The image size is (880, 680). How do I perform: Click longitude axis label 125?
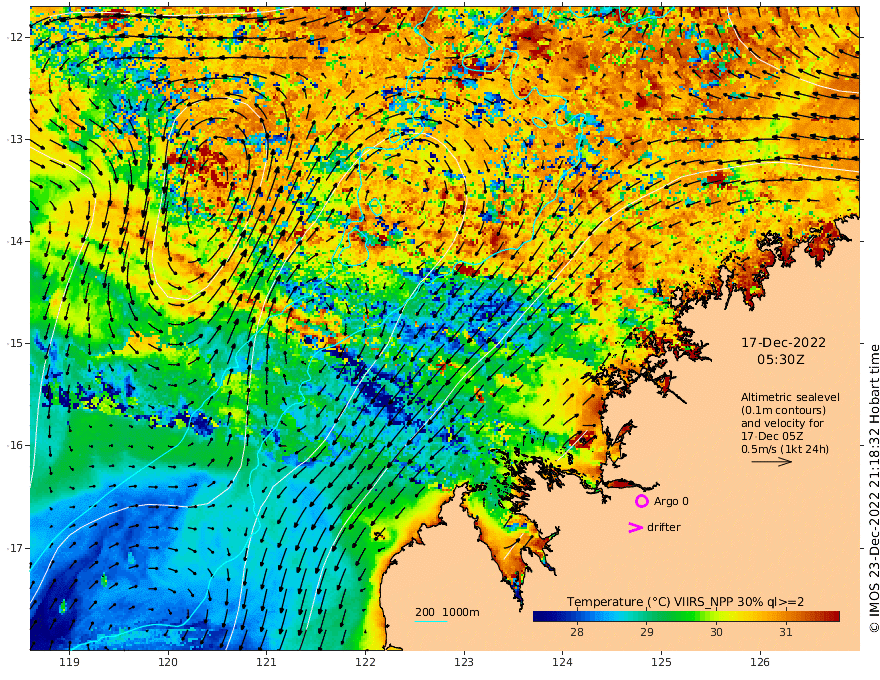pos(661,662)
